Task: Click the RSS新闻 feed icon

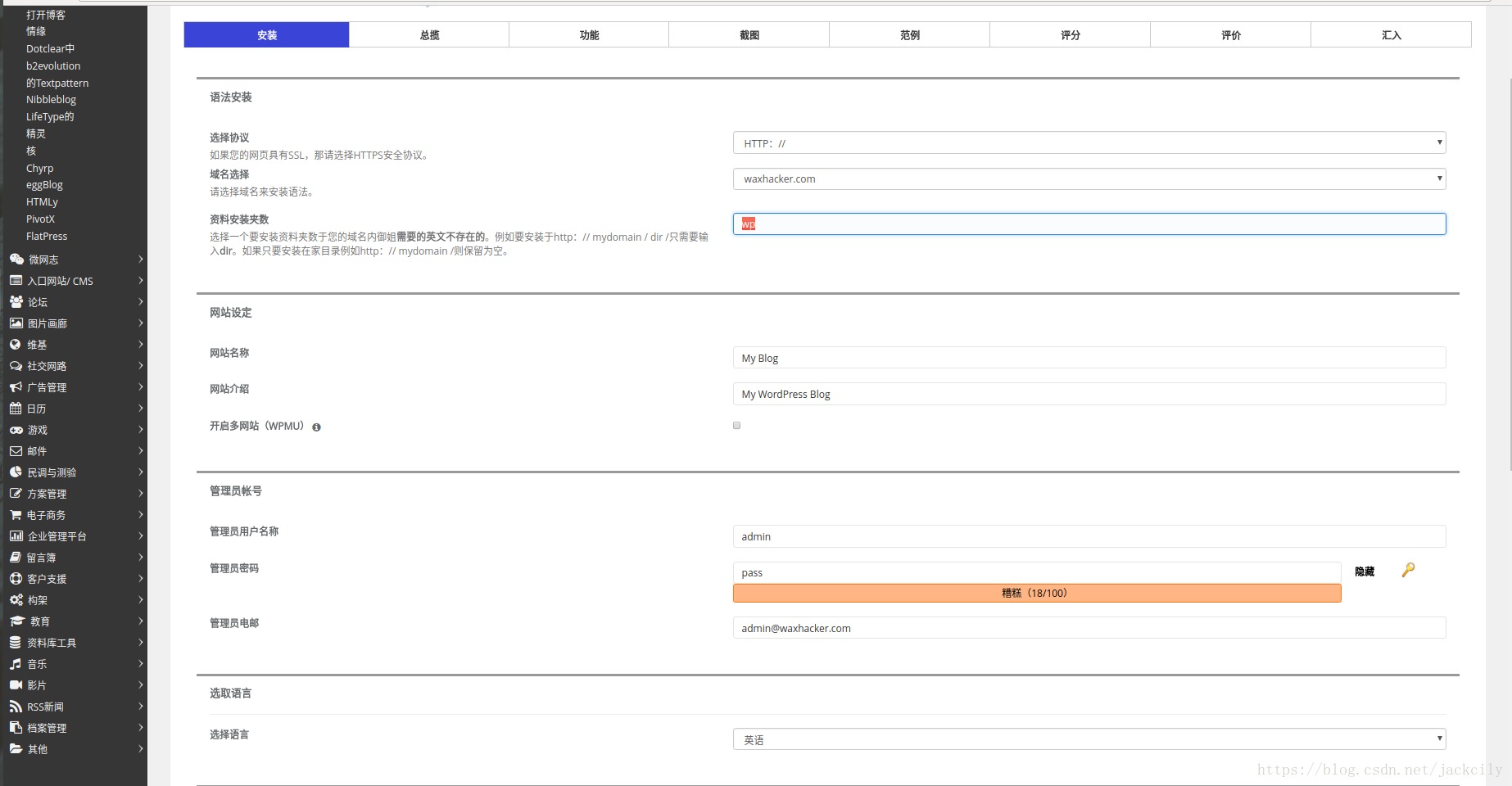Action: (x=16, y=707)
